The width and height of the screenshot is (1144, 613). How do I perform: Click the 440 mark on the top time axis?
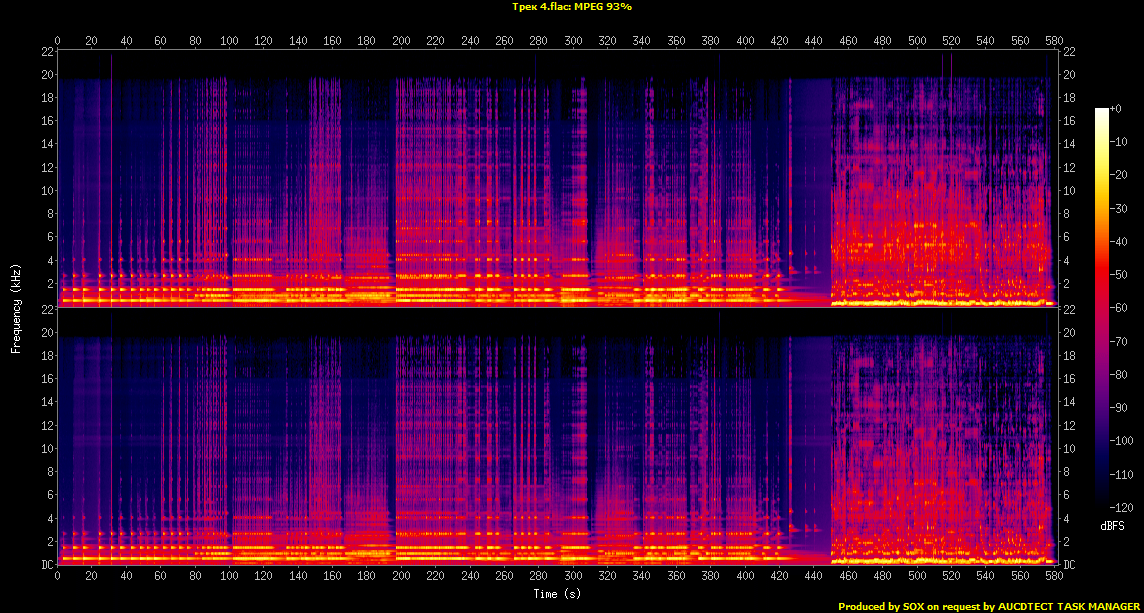(814, 41)
